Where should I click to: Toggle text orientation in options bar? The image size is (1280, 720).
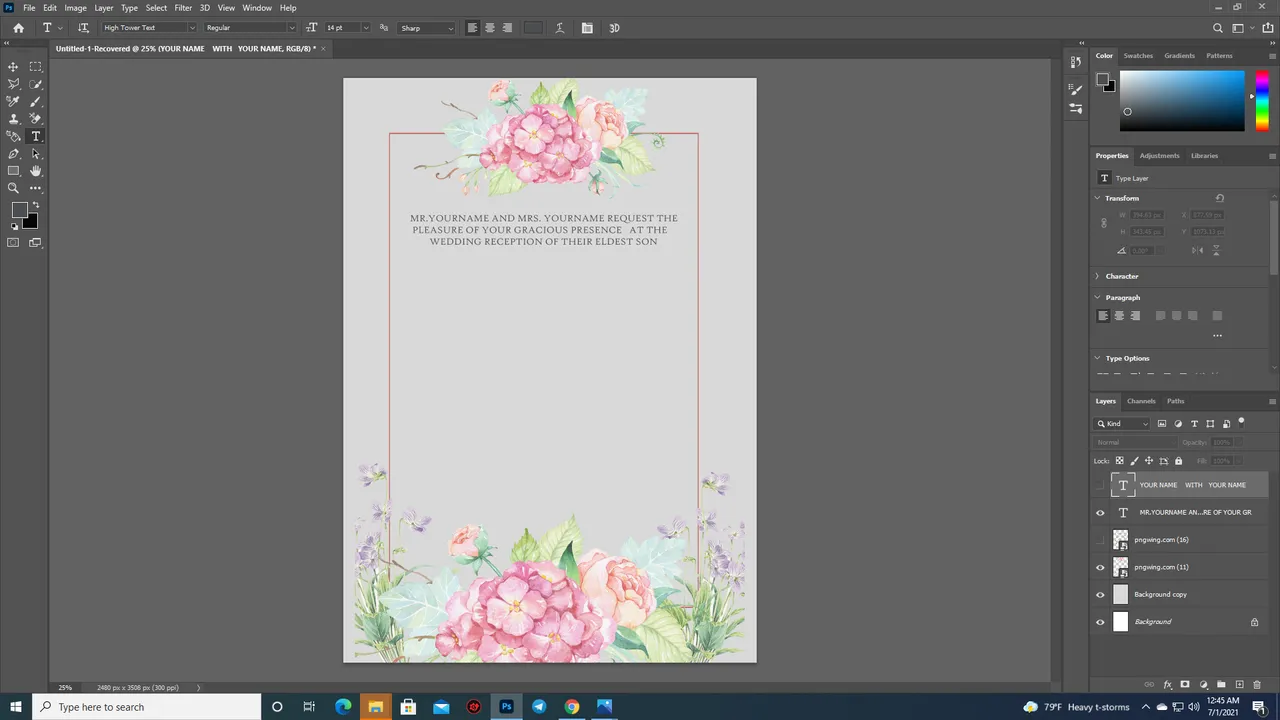[83, 28]
